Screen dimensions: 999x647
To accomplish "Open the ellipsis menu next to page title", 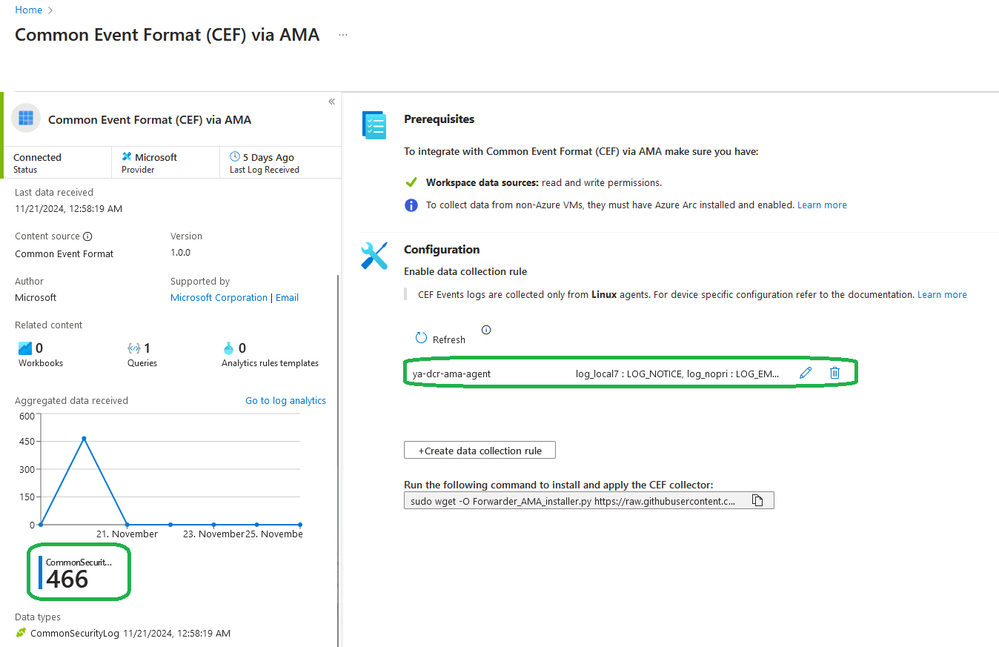I will [x=343, y=35].
